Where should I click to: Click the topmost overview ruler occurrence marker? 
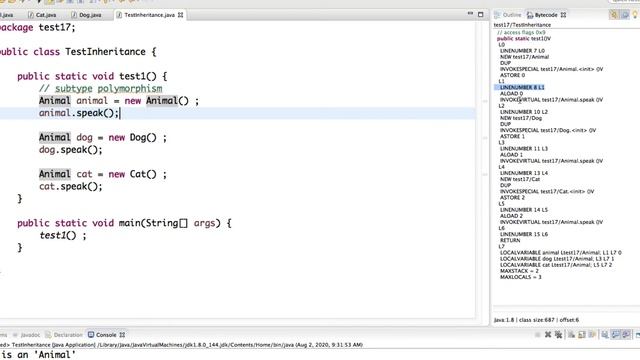point(485,101)
